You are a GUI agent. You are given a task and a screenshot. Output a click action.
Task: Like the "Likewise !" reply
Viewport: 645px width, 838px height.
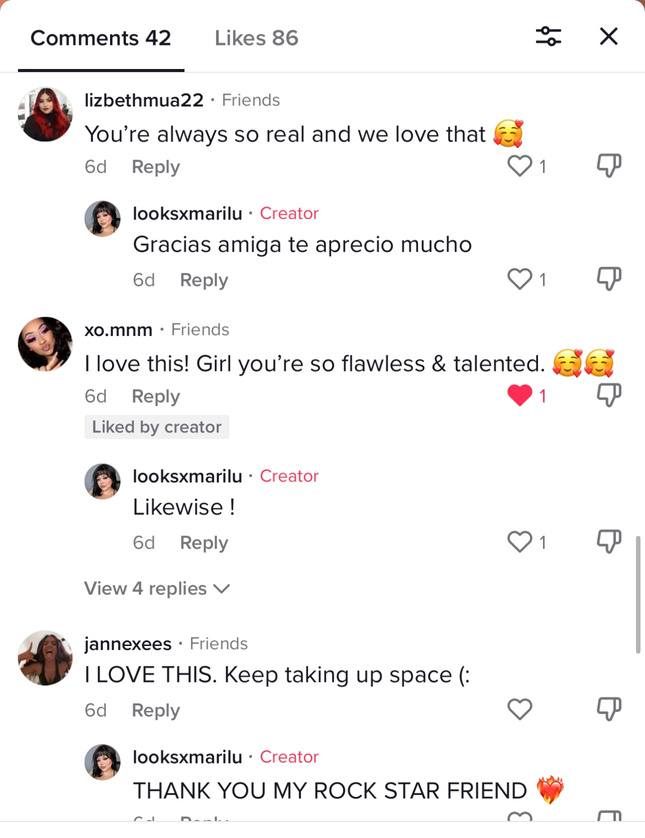coord(520,542)
